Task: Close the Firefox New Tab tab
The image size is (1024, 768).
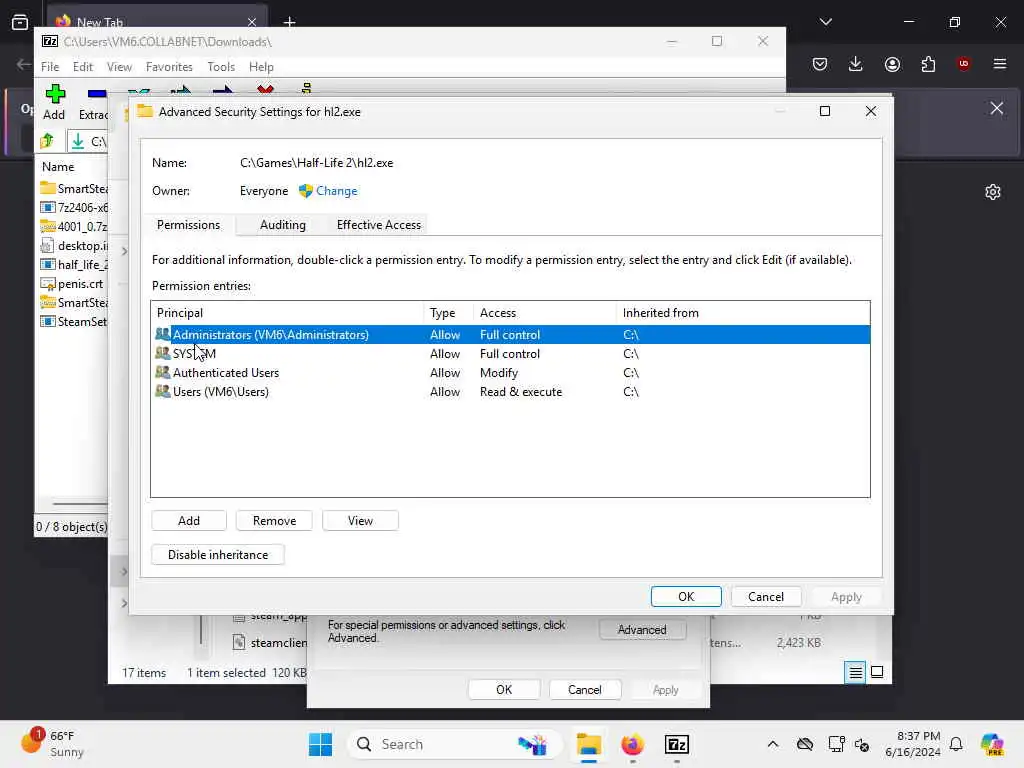Action: tap(251, 22)
